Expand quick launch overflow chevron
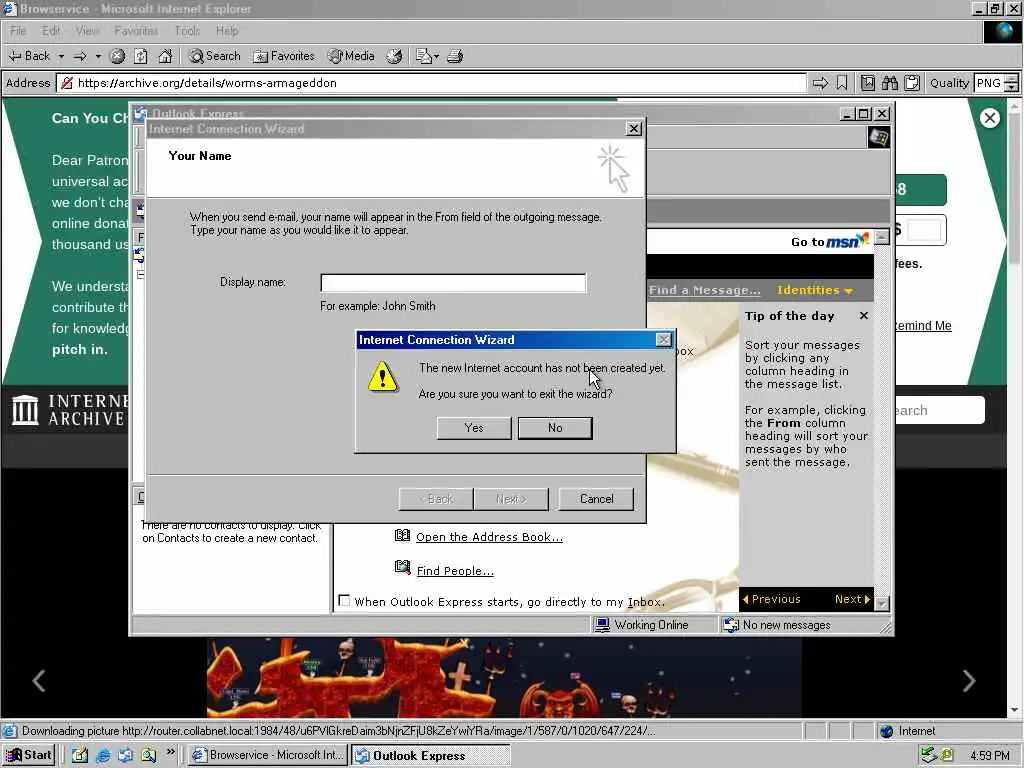 tap(170, 752)
